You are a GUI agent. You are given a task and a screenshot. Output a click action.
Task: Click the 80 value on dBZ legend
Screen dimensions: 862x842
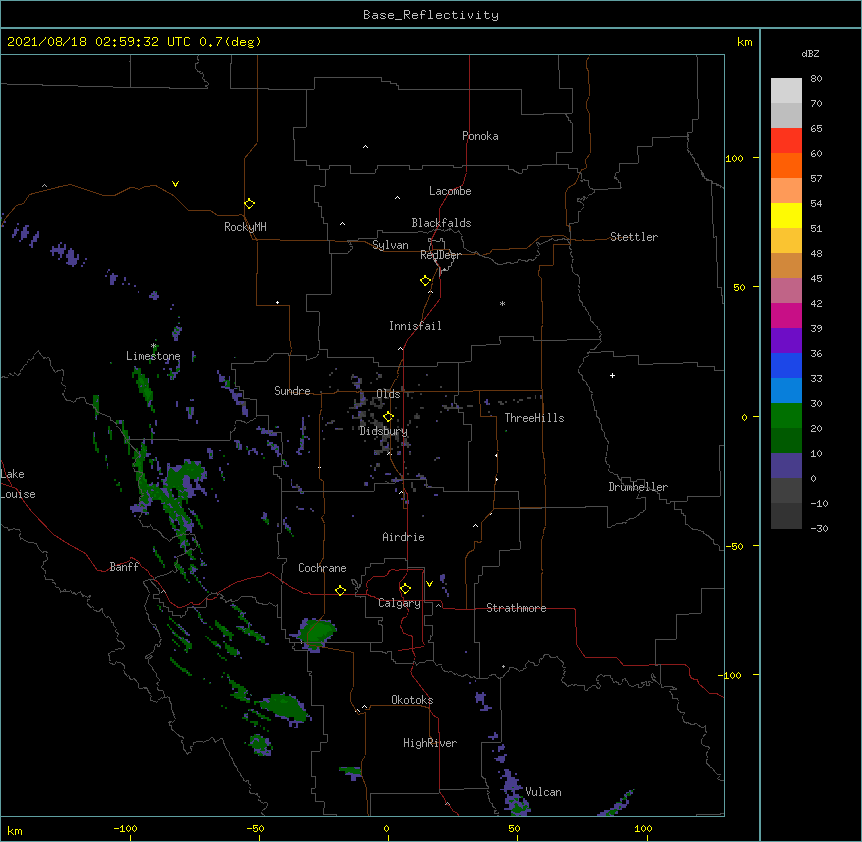[816, 79]
